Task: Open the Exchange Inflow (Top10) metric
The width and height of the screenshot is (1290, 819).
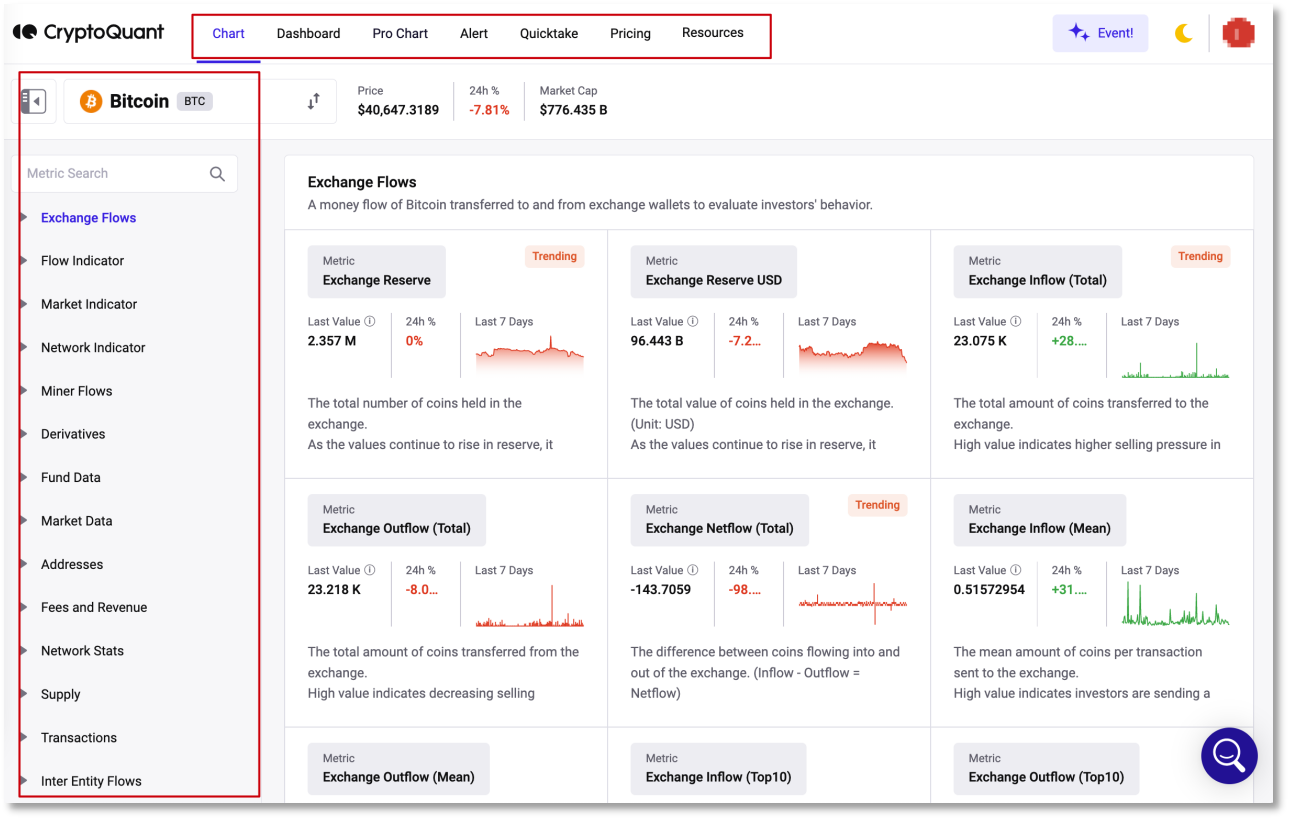Action: pyautogui.click(x=718, y=769)
